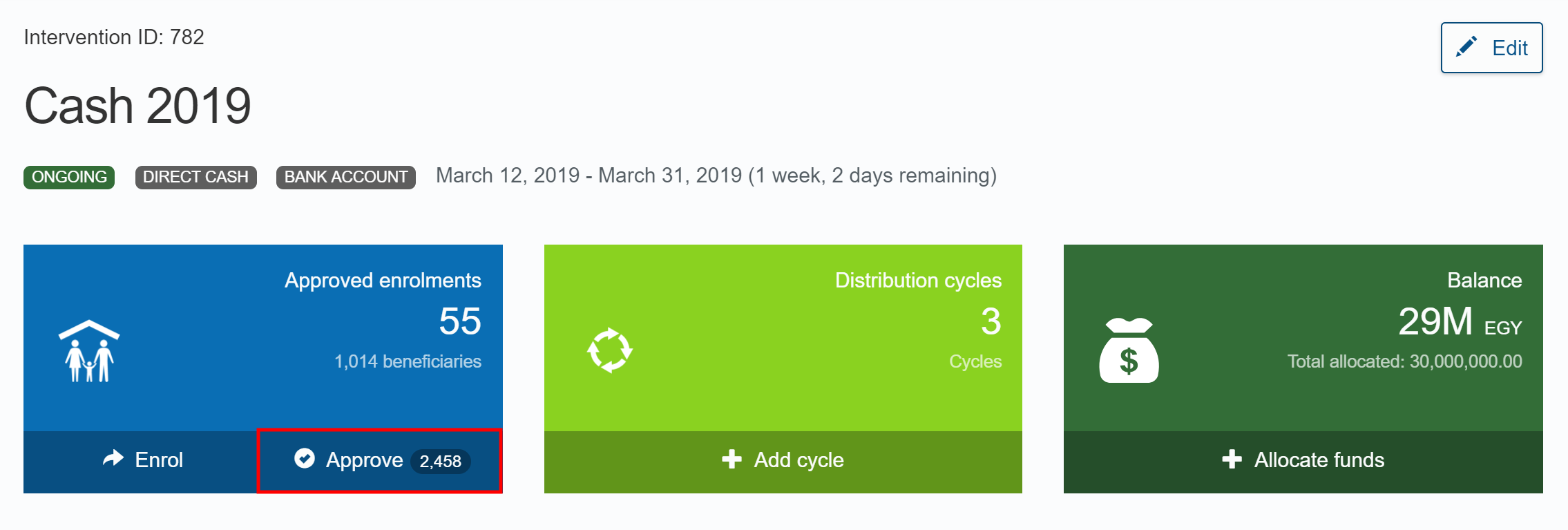Click the approved enrolments number 55

[x=460, y=321]
